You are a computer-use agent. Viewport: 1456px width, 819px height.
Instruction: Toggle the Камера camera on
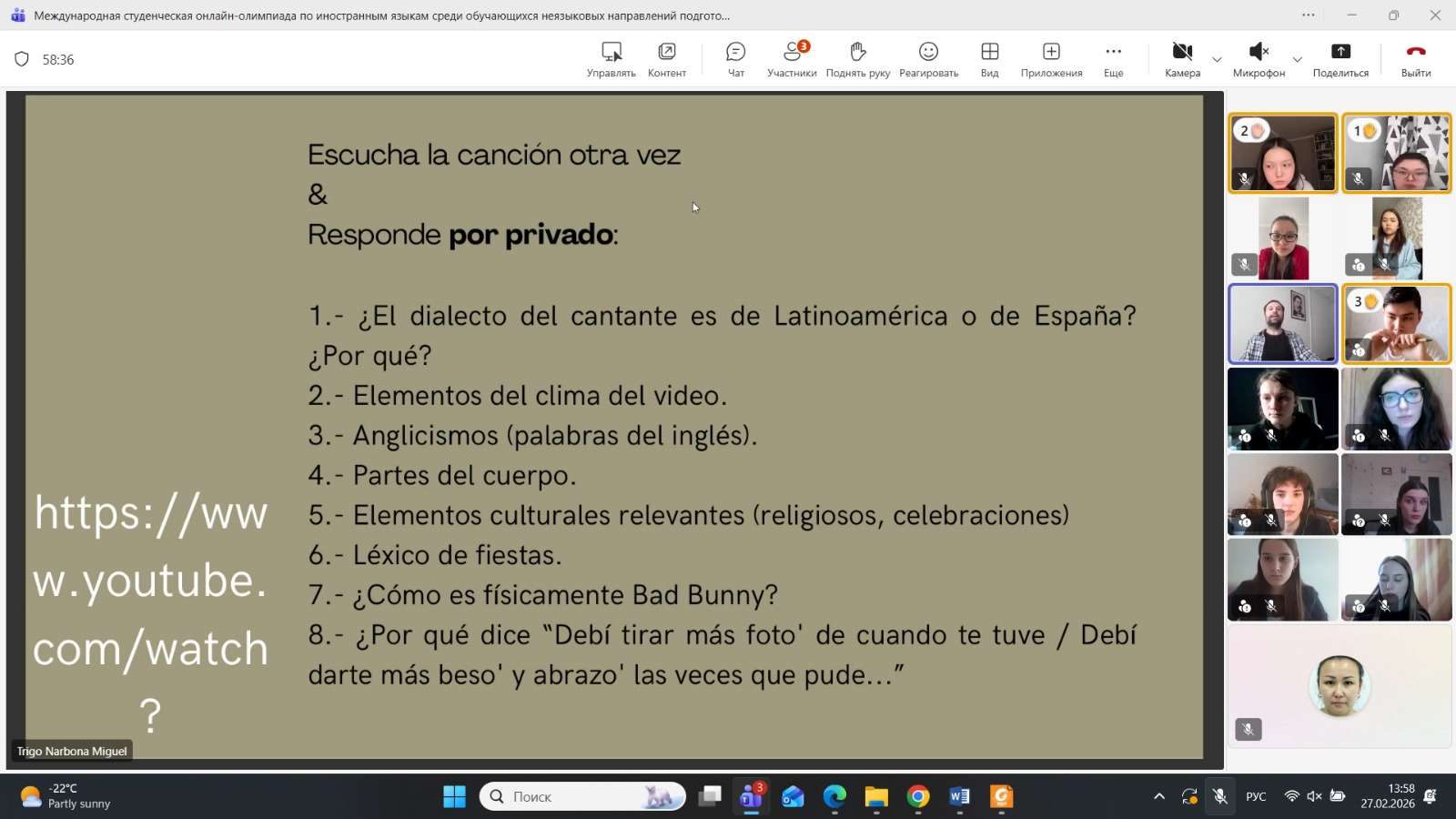click(x=1182, y=59)
